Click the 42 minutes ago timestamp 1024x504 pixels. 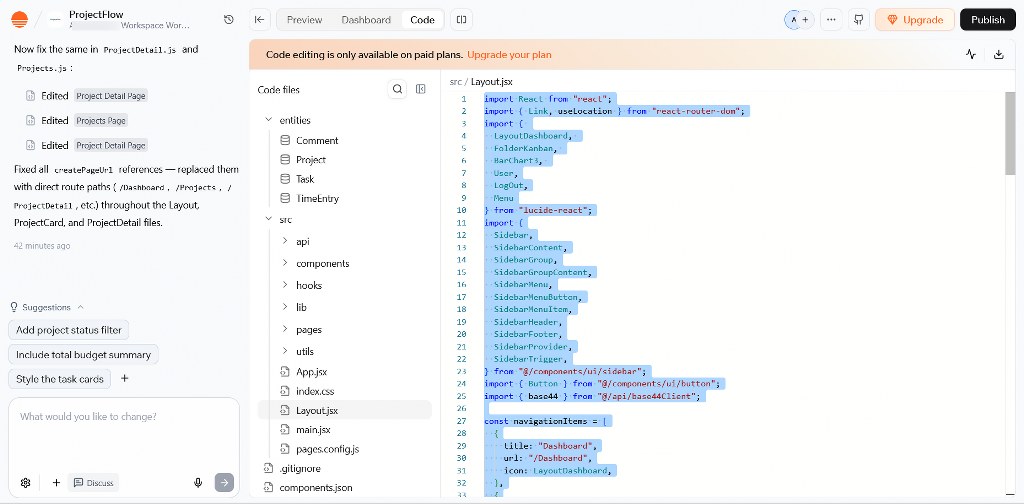coord(42,246)
